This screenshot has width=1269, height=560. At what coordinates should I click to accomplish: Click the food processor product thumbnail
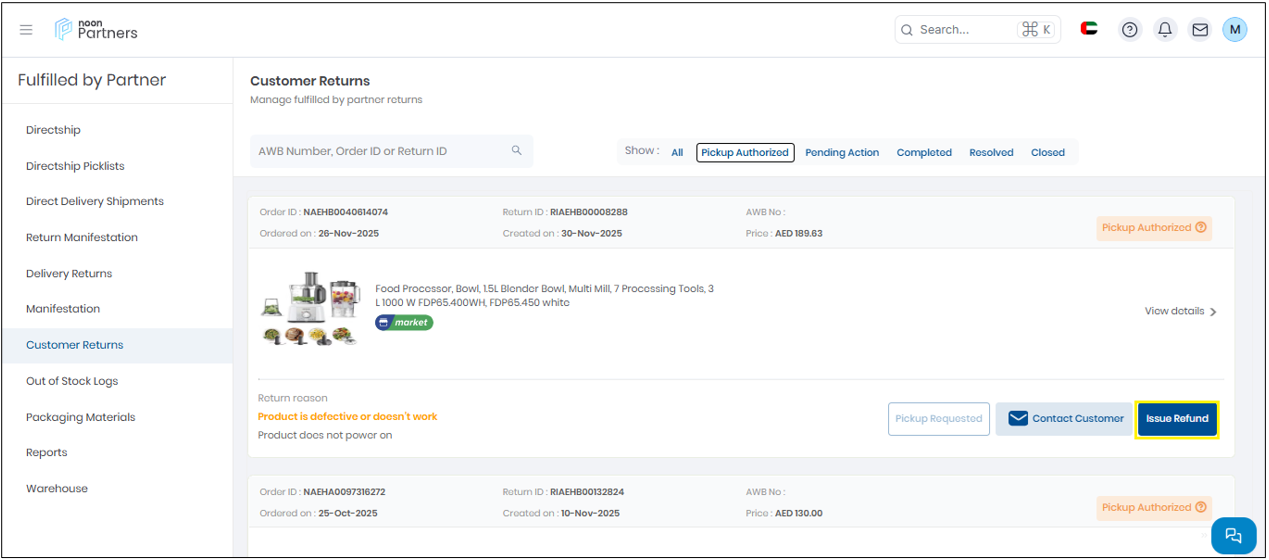coord(310,308)
